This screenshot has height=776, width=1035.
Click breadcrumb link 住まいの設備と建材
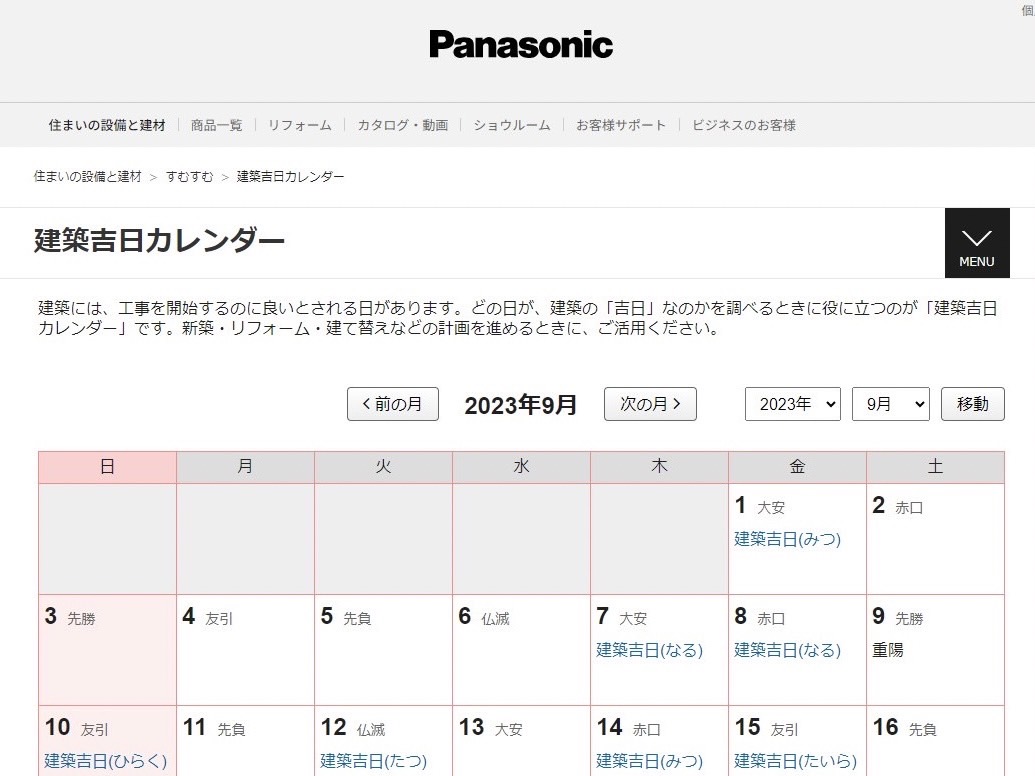click(x=88, y=177)
